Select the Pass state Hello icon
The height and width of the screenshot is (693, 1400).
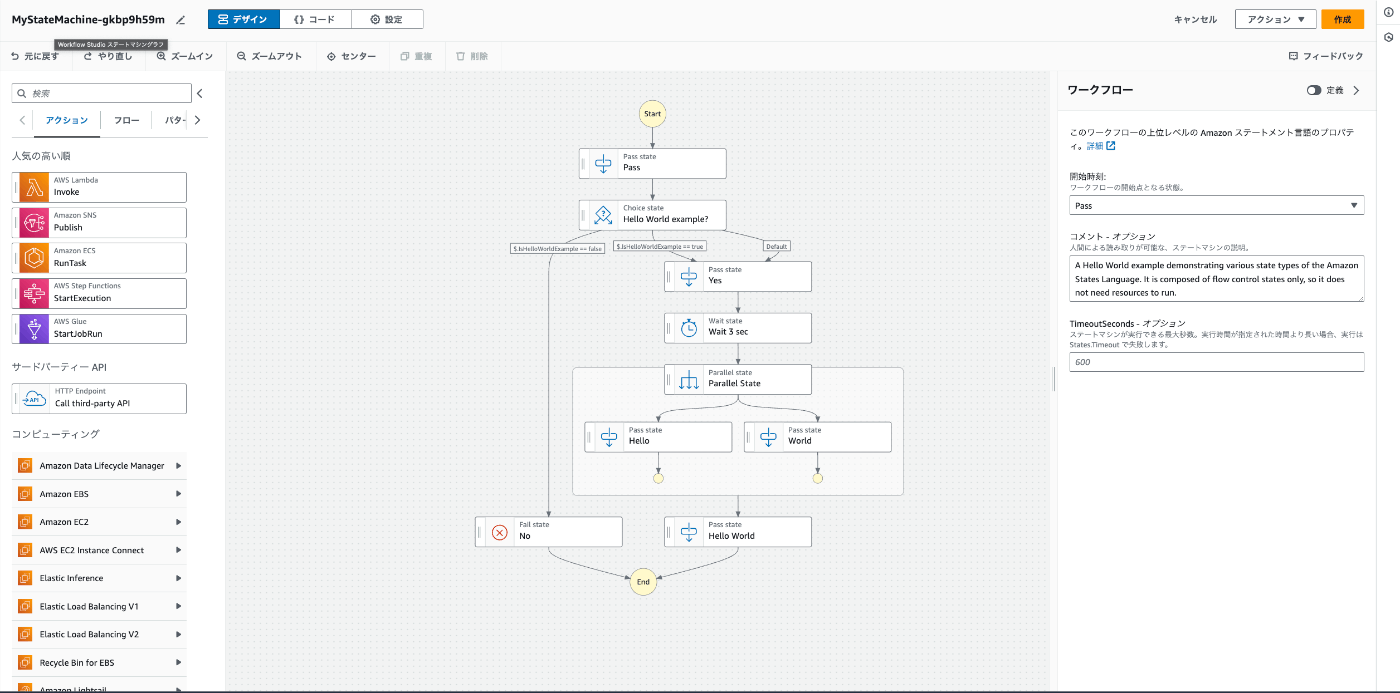[609, 437]
